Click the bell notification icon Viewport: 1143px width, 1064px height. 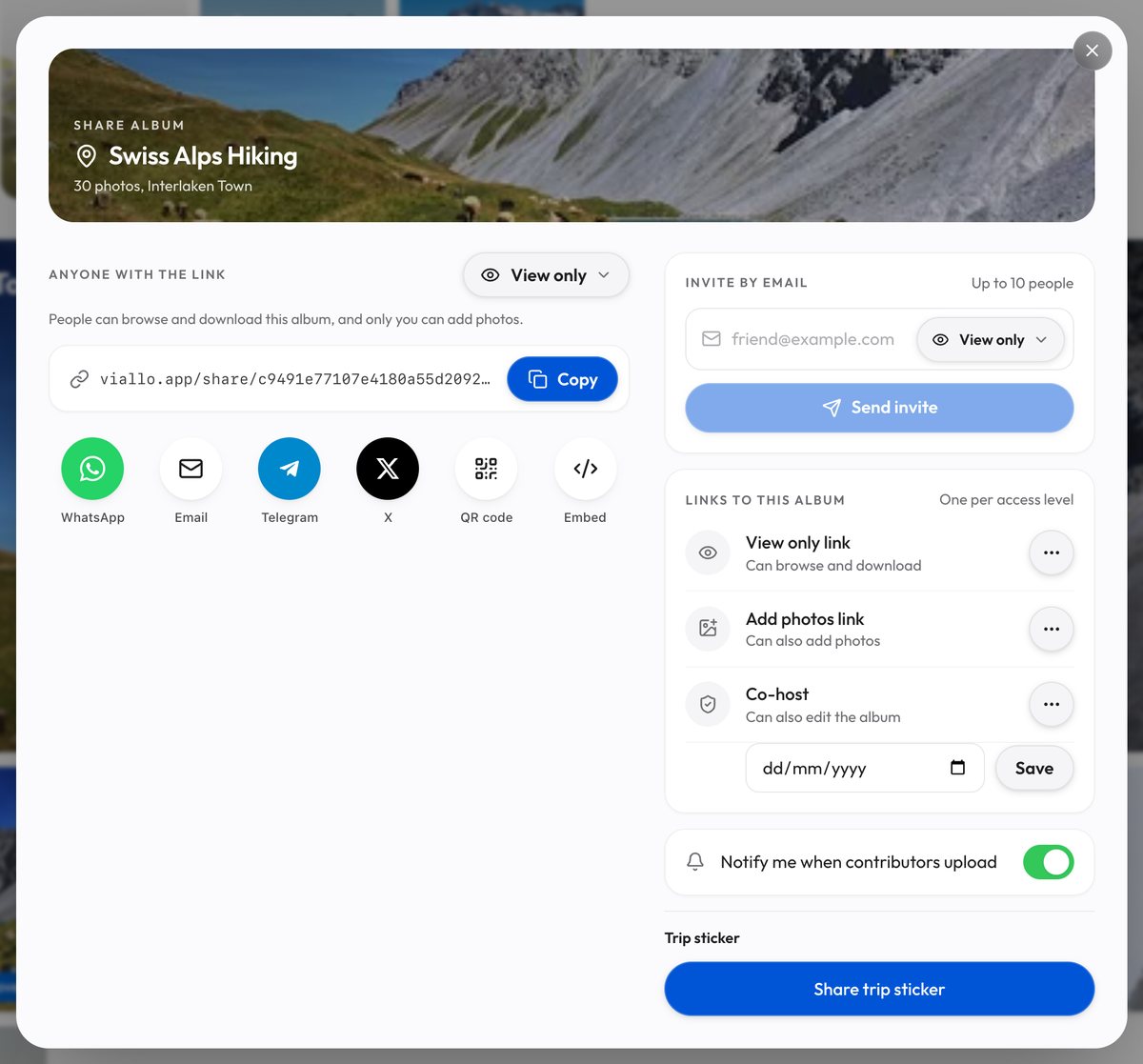[695, 861]
